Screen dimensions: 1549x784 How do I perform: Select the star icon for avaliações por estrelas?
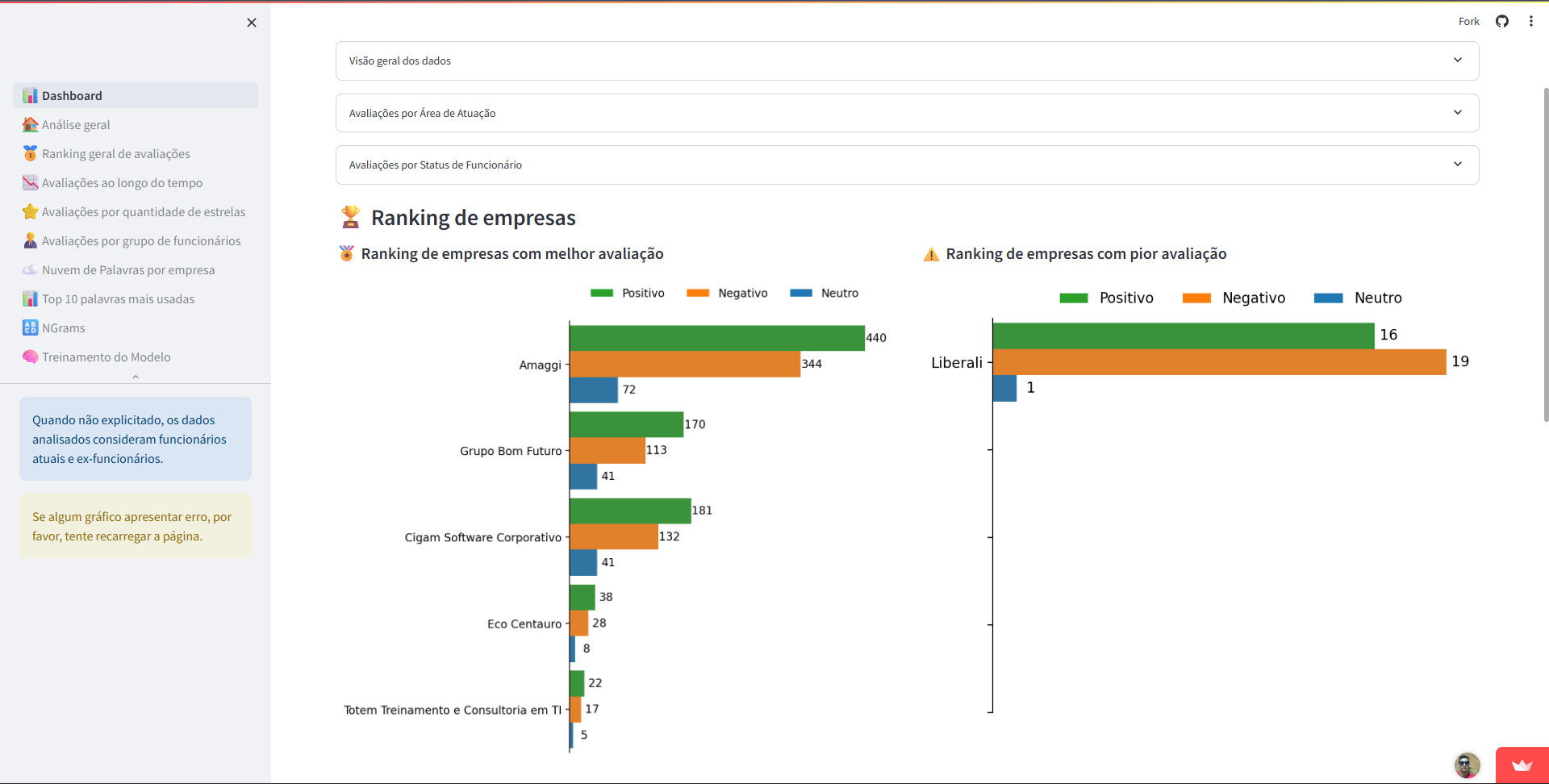(x=31, y=211)
